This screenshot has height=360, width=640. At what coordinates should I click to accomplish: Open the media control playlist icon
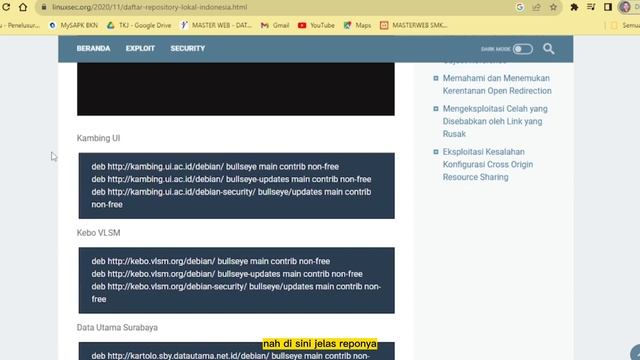[591, 7]
